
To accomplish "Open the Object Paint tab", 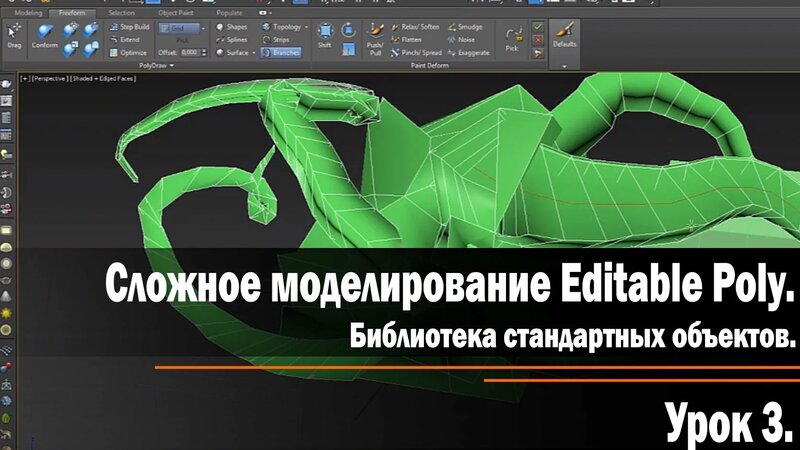I will 176,13.
